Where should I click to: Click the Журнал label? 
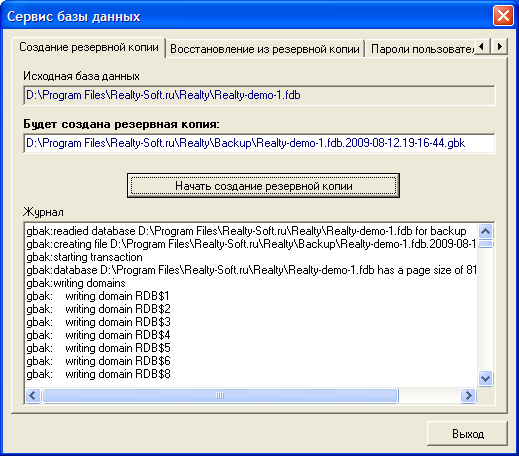click(x=43, y=212)
